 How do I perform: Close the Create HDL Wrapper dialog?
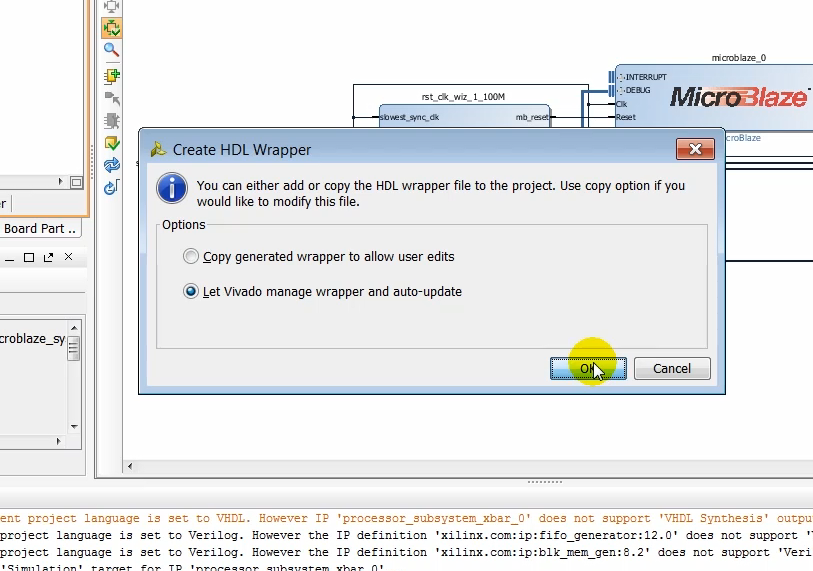pos(695,149)
